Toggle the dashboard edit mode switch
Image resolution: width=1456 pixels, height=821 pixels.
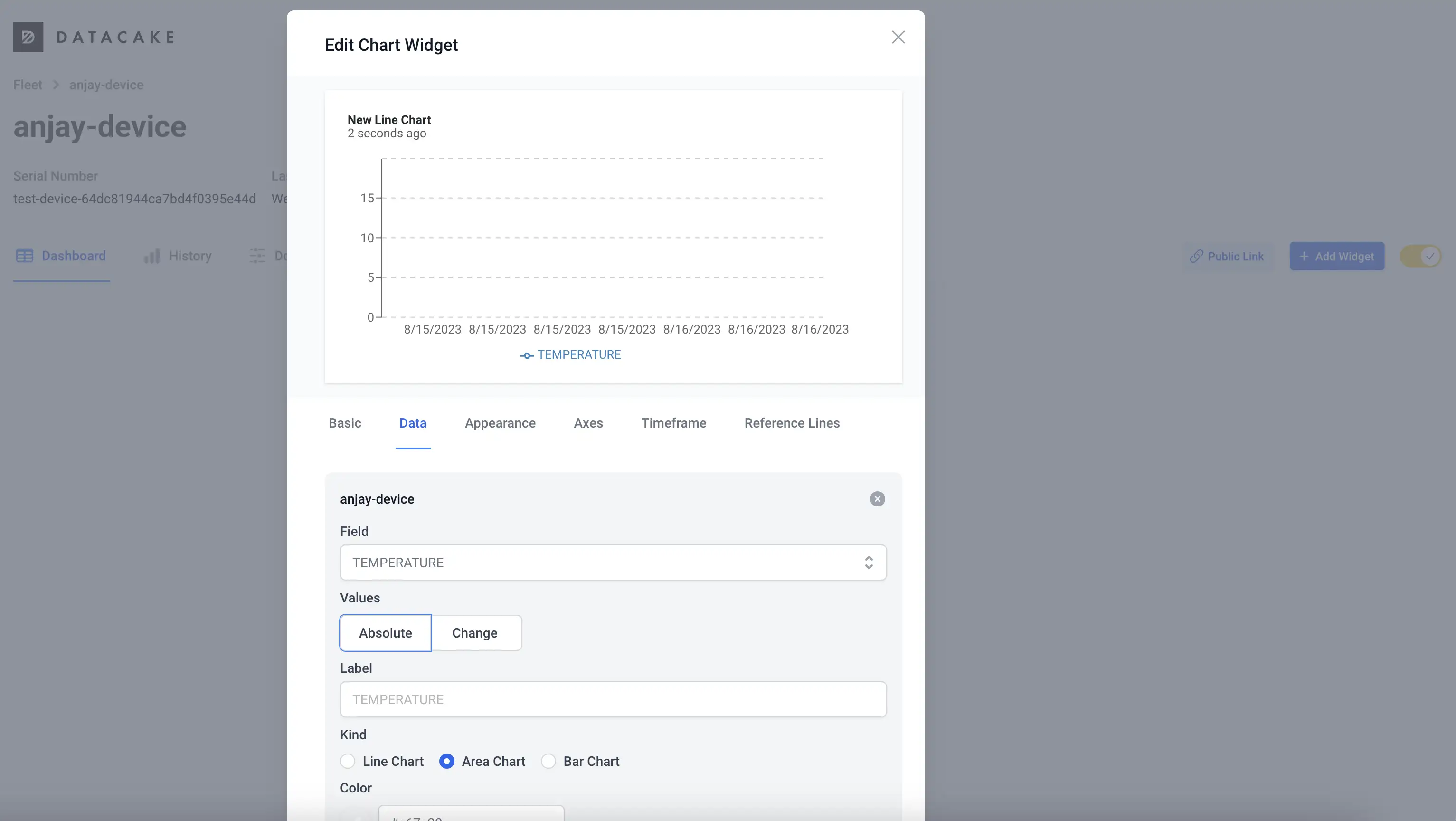pos(1420,256)
